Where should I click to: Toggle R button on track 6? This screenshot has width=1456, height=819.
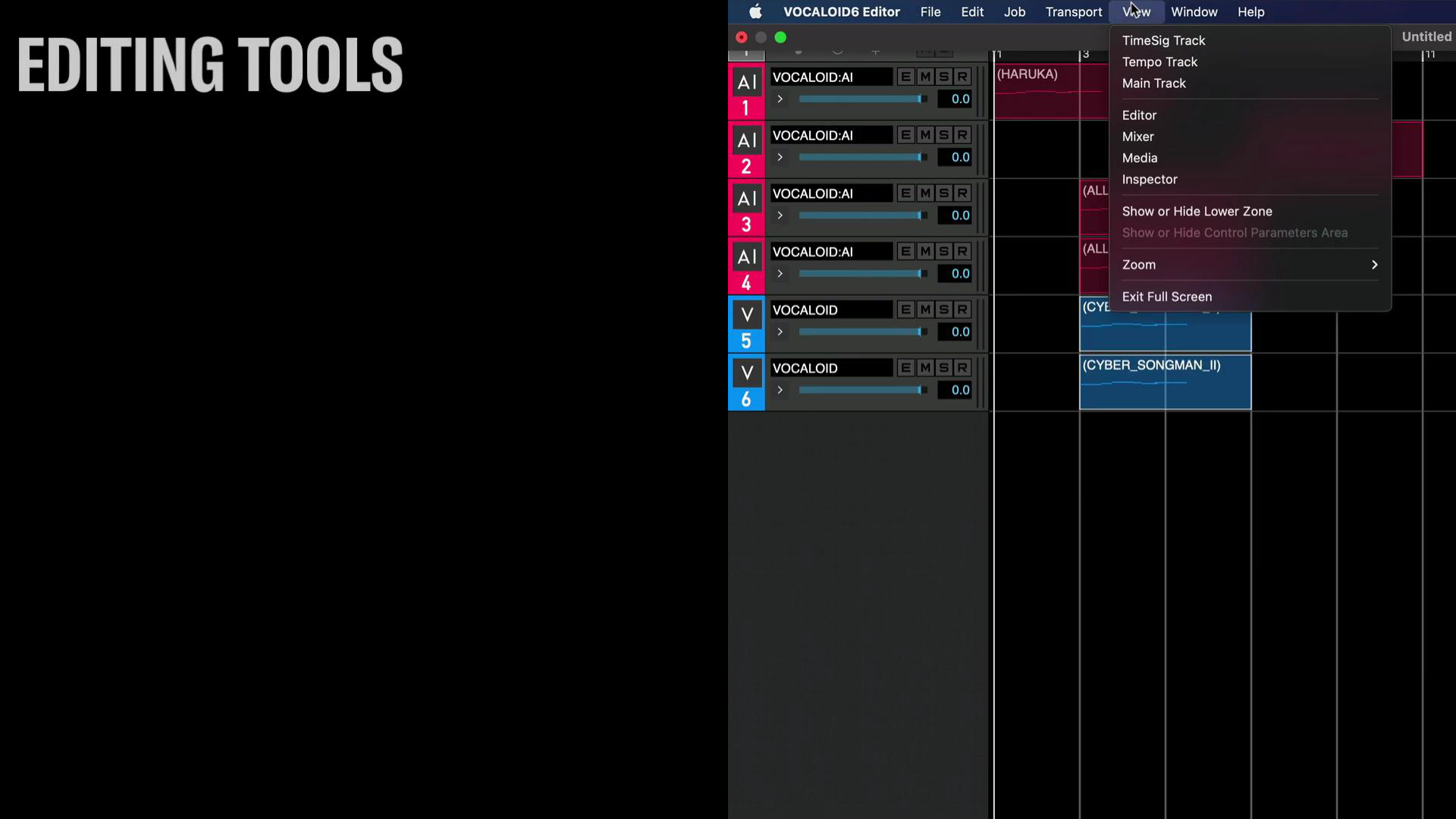pyautogui.click(x=962, y=368)
